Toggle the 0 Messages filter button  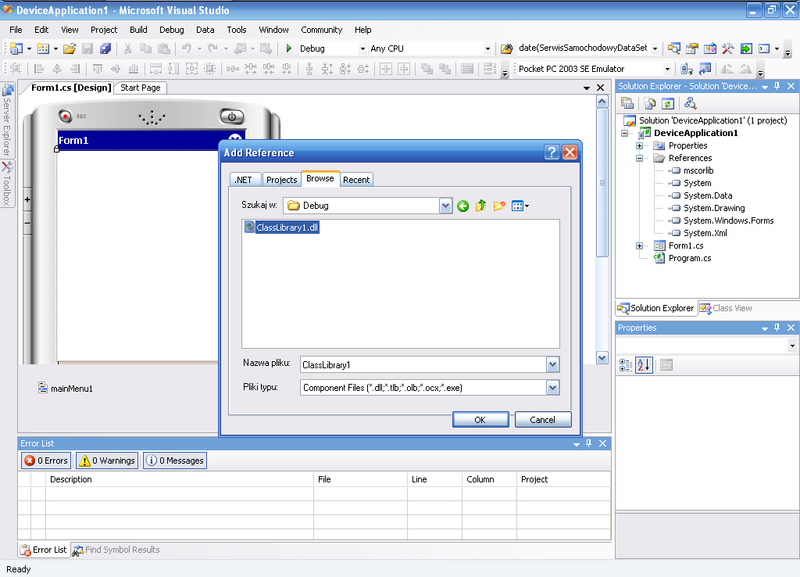tap(175, 461)
